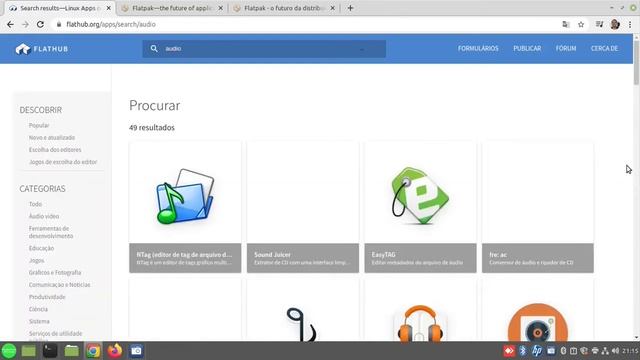Open the EasyTAG green tag icon
Image resolution: width=640 pixels, height=360 pixels.
(x=420, y=196)
